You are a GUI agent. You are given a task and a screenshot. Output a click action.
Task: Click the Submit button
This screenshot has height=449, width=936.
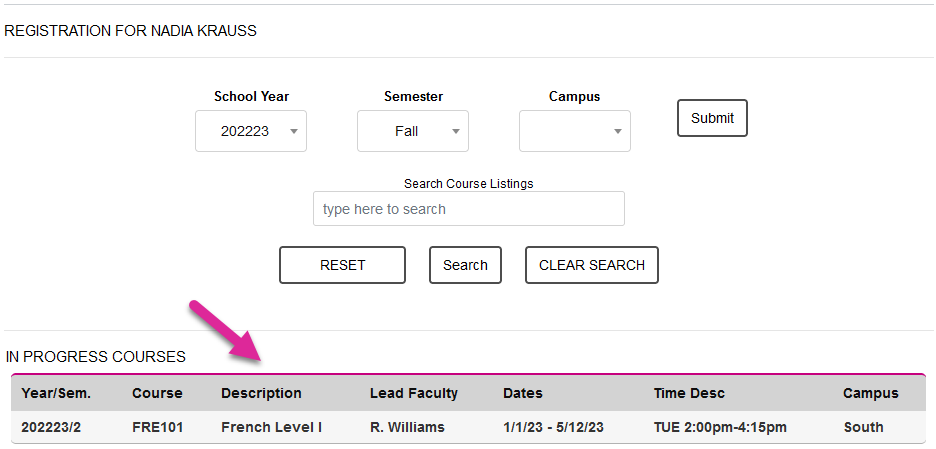712,118
